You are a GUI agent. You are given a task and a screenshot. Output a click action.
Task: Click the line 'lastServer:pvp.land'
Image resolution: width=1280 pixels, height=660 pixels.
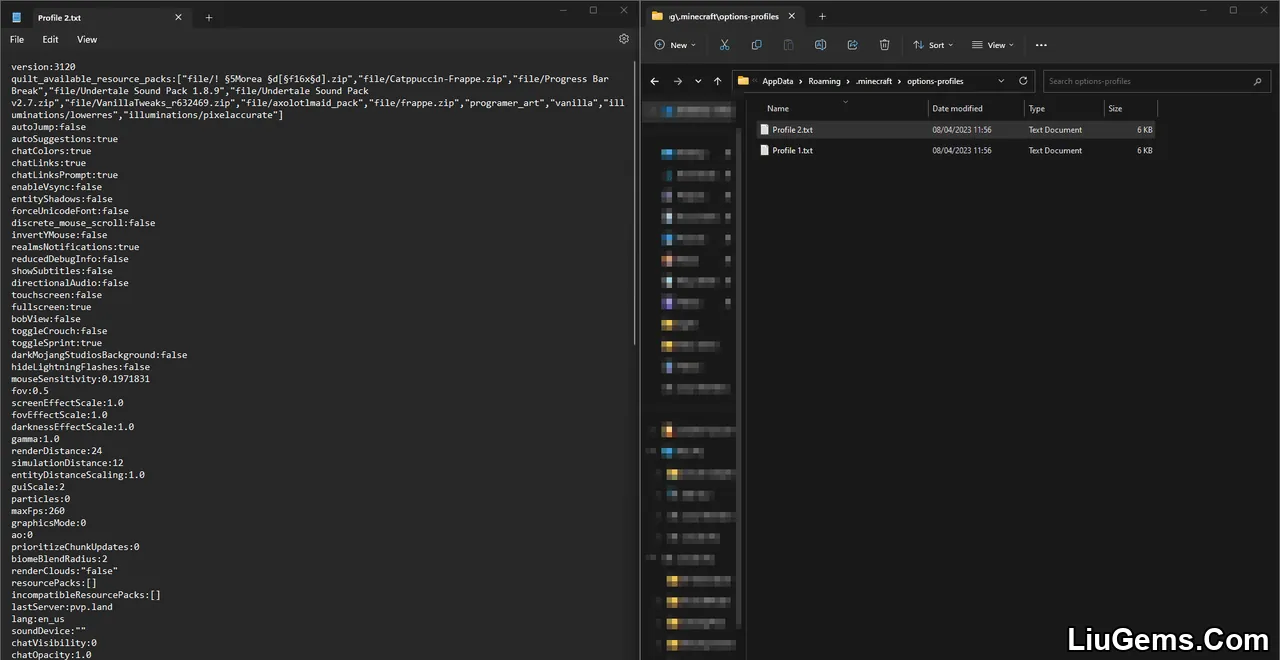coord(62,607)
